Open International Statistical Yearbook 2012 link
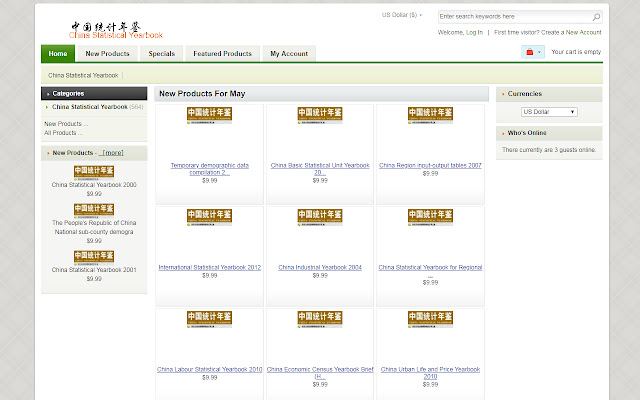Screen dimensions: 640x400 209,267
